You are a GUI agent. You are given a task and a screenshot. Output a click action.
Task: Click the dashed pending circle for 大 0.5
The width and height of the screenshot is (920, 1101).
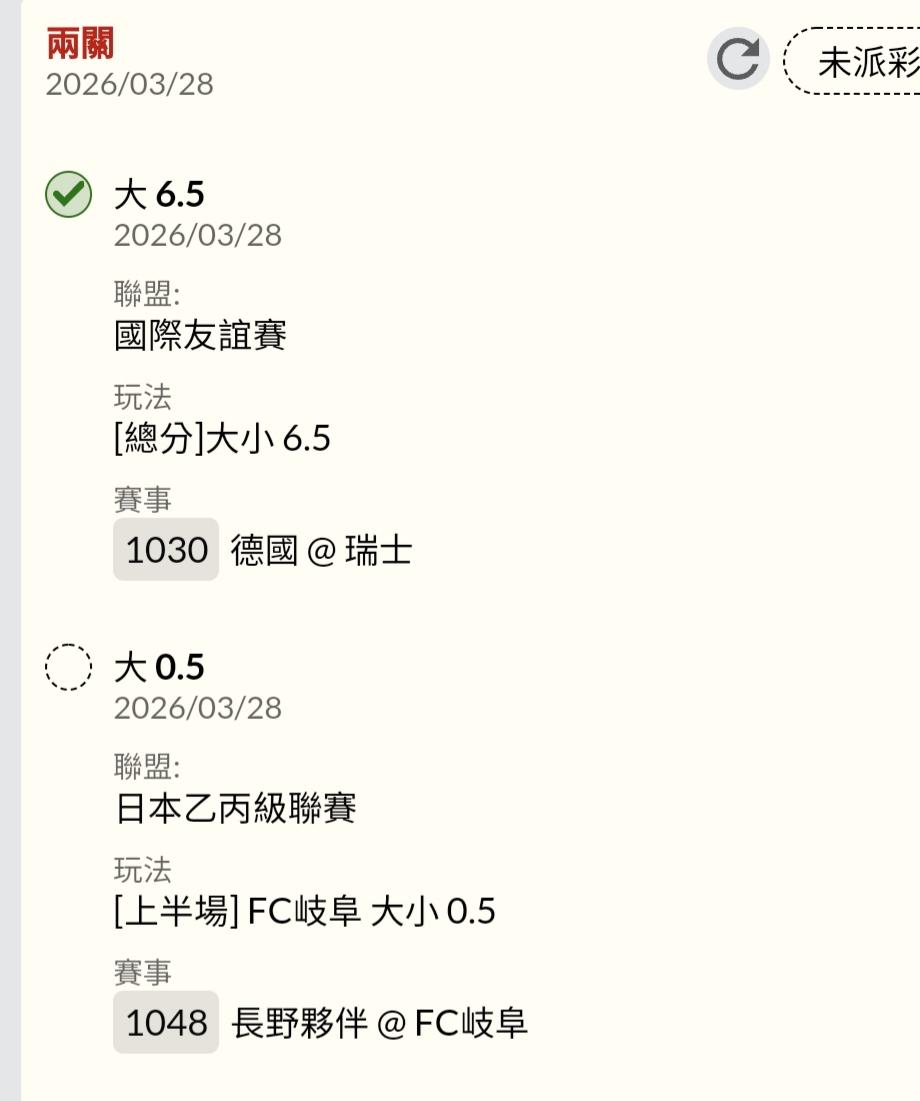click(x=68, y=667)
